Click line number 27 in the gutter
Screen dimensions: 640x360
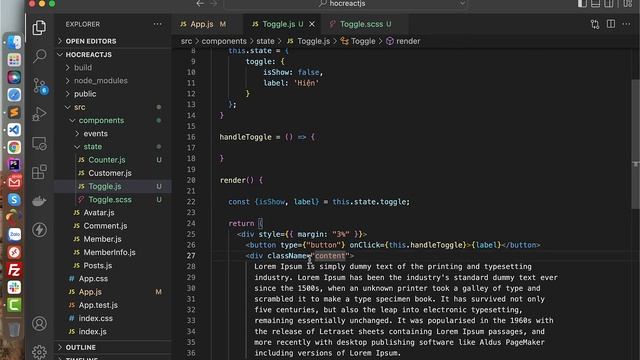(191, 256)
